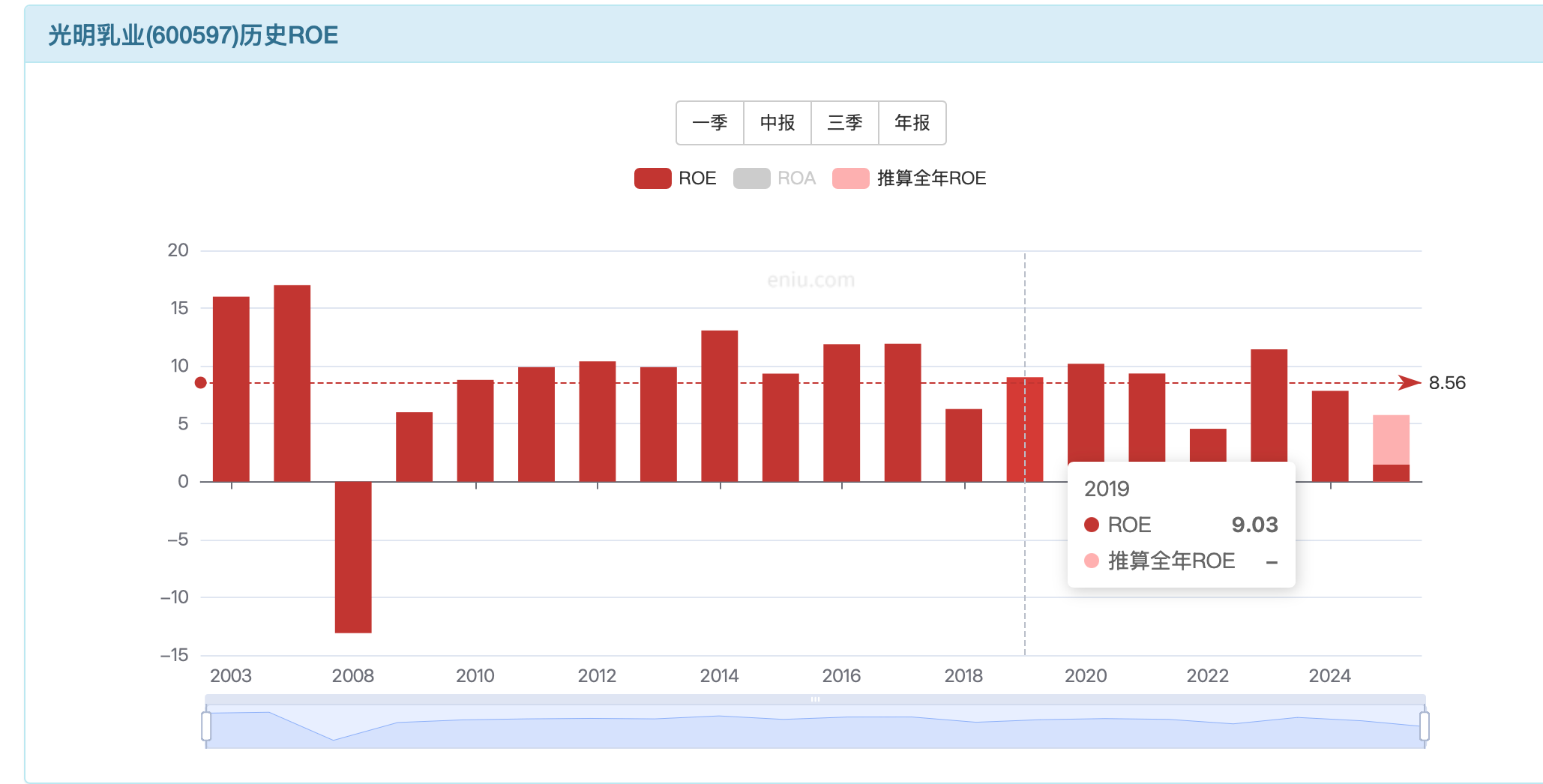1543x784 pixels.
Task: Switch to the 一季 report tab
Action: (x=710, y=123)
